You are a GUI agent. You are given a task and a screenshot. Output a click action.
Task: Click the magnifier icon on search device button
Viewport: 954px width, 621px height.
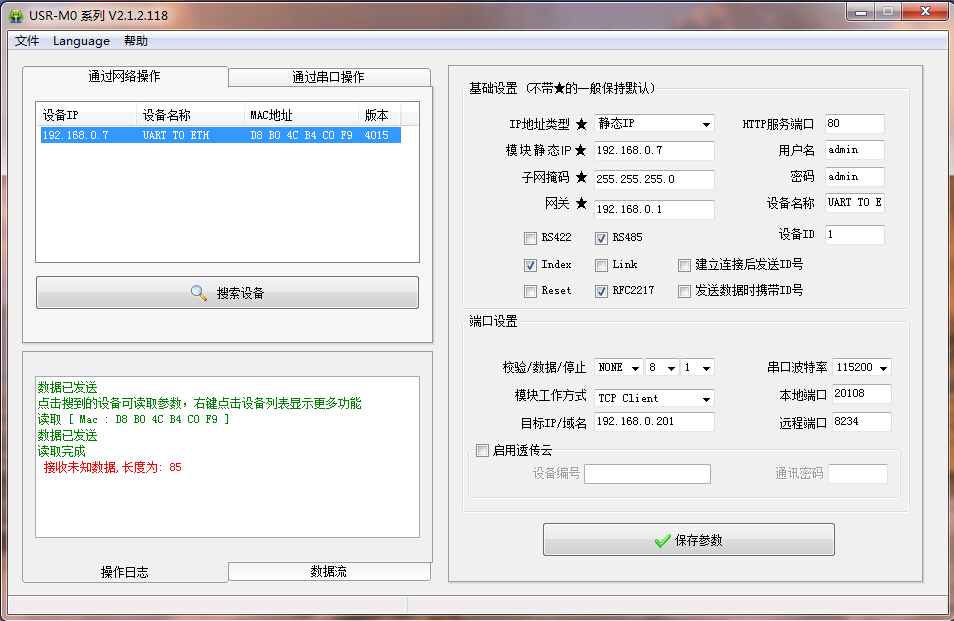(x=198, y=293)
